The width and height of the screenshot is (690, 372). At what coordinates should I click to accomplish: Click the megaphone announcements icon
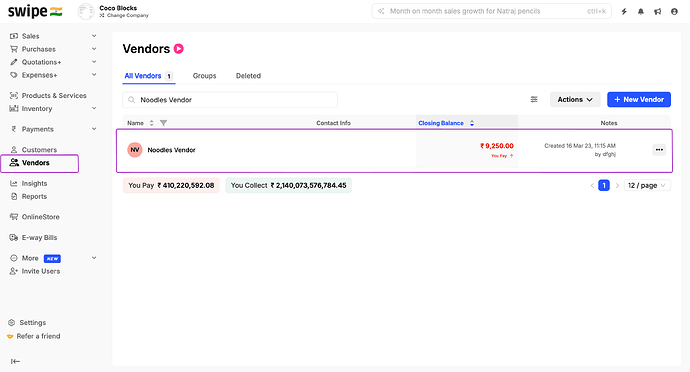[657, 11]
